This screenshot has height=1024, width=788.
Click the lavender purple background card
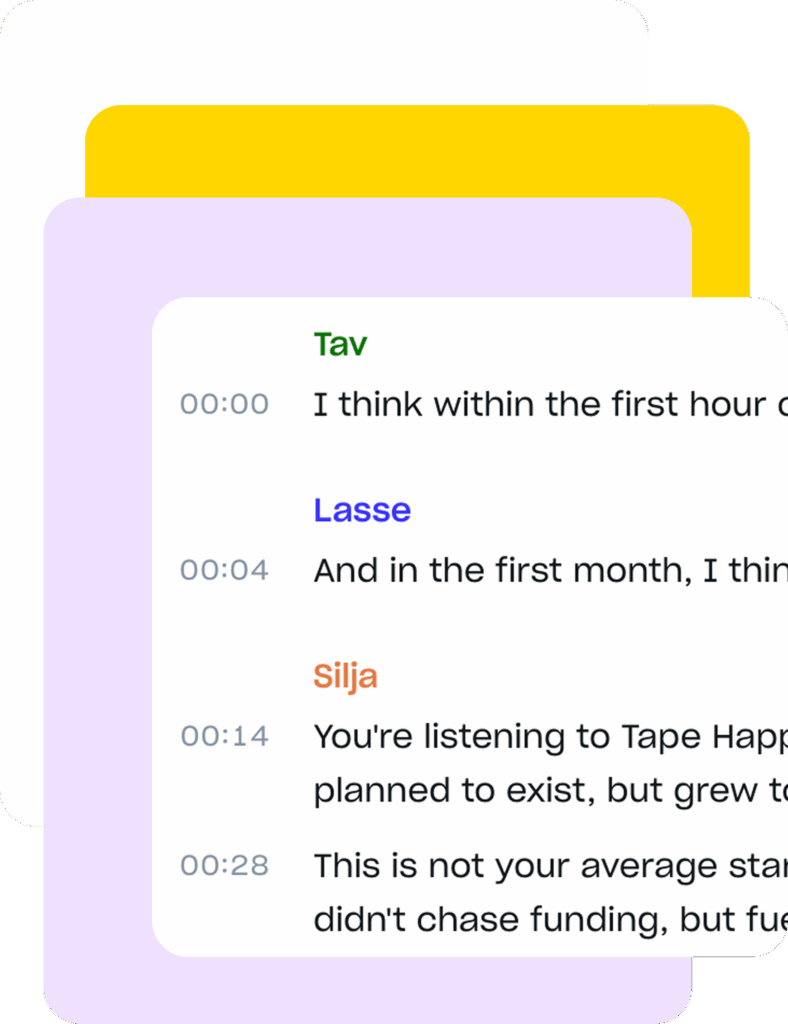click(x=97, y=600)
